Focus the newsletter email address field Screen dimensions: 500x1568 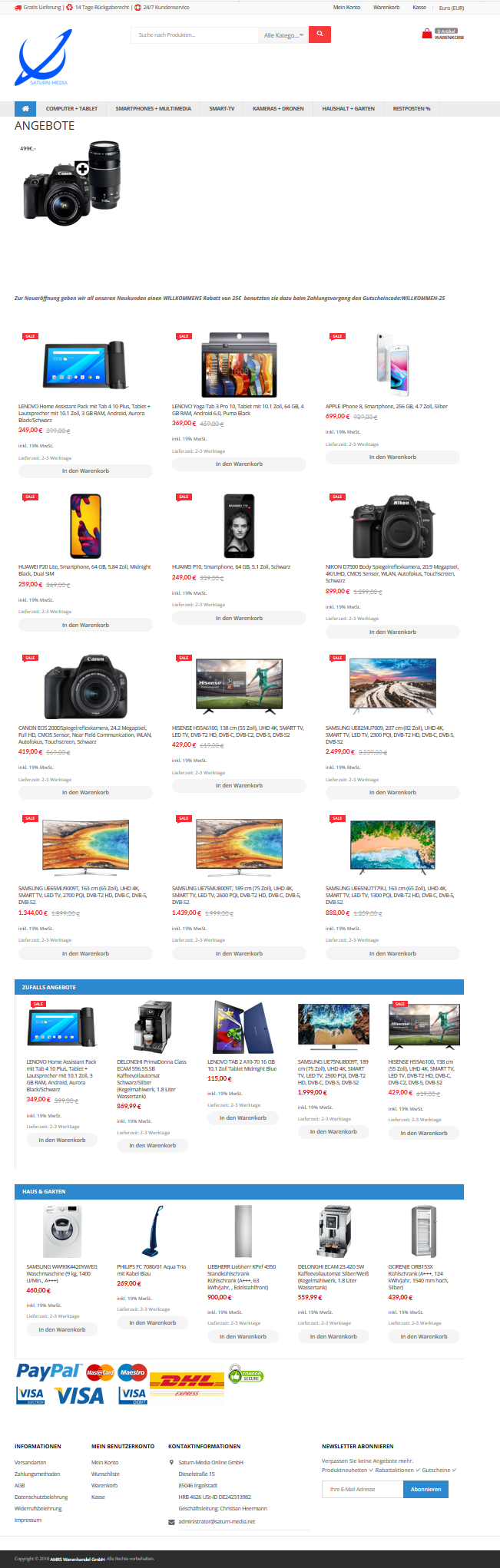(x=363, y=1489)
